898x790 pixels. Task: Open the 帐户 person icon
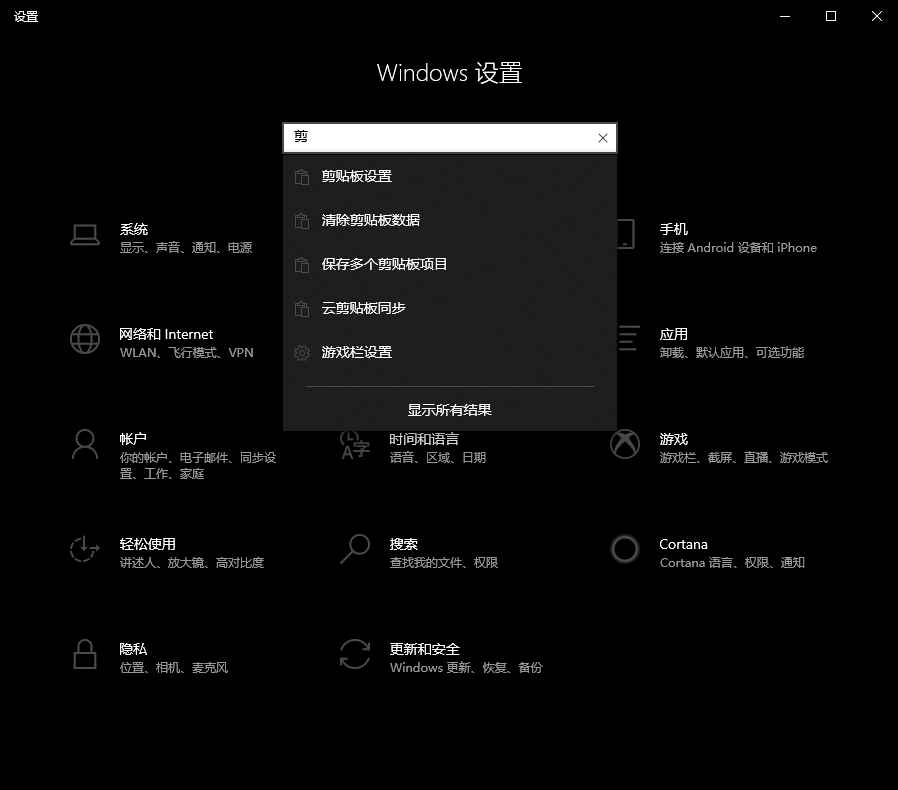pyautogui.click(x=85, y=445)
